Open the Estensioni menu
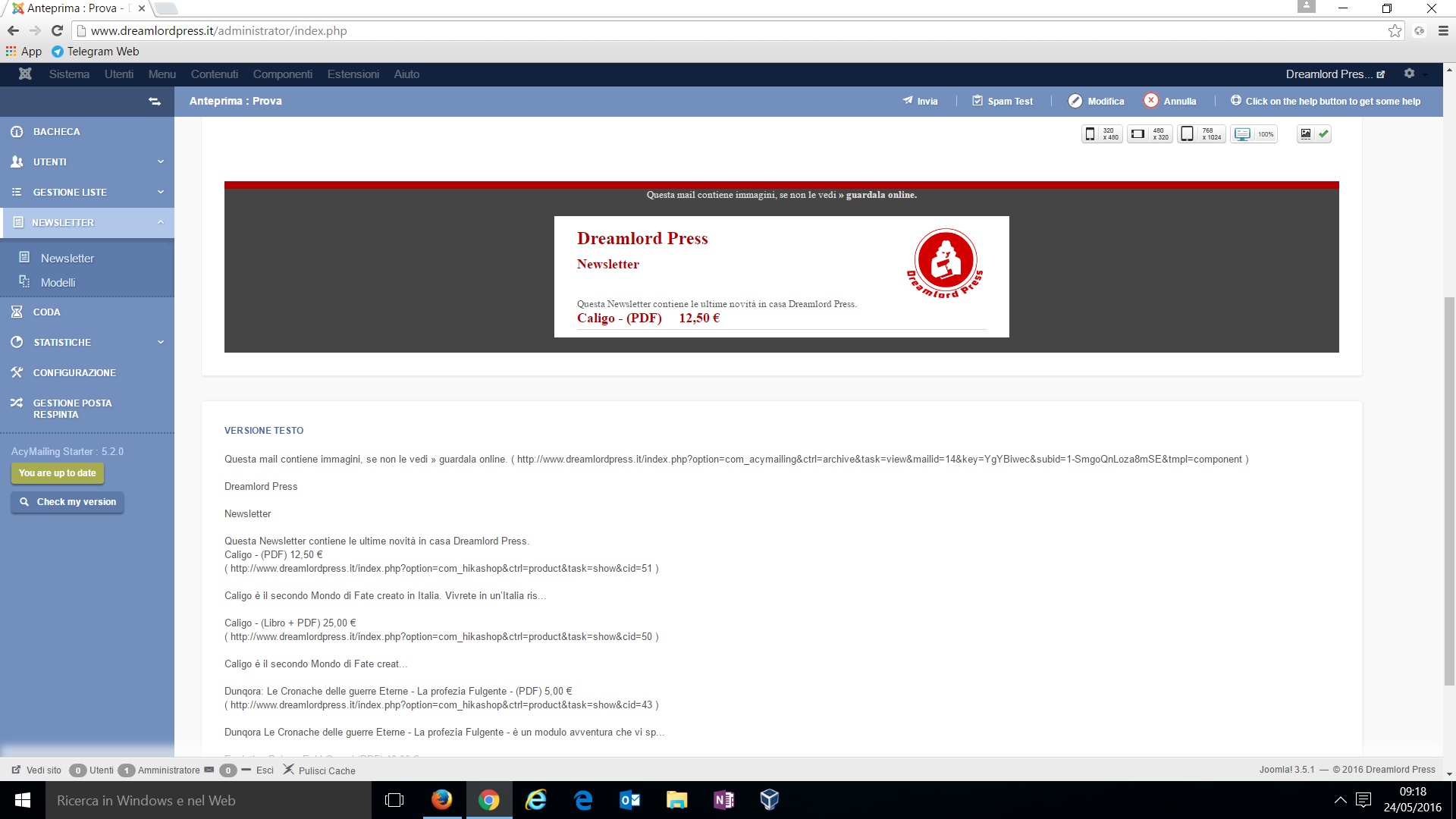Image resolution: width=1456 pixels, height=819 pixels. pyautogui.click(x=353, y=74)
